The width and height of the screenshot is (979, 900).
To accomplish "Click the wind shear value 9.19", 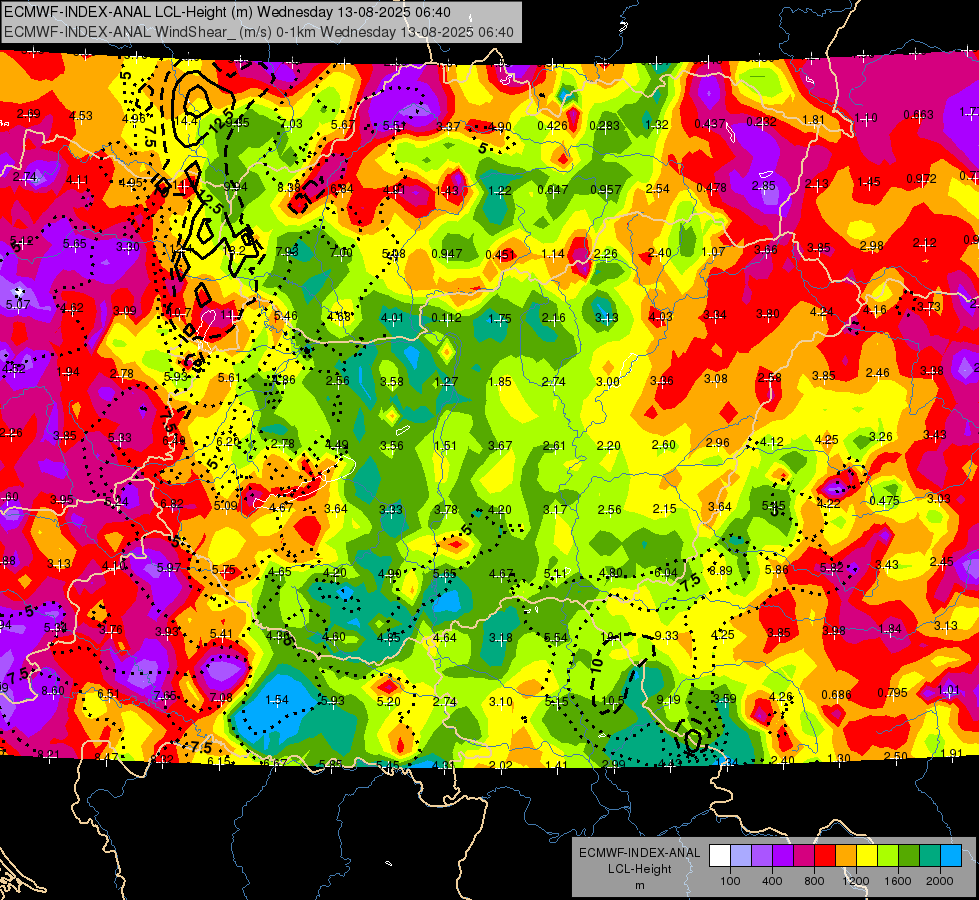I will click(668, 700).
